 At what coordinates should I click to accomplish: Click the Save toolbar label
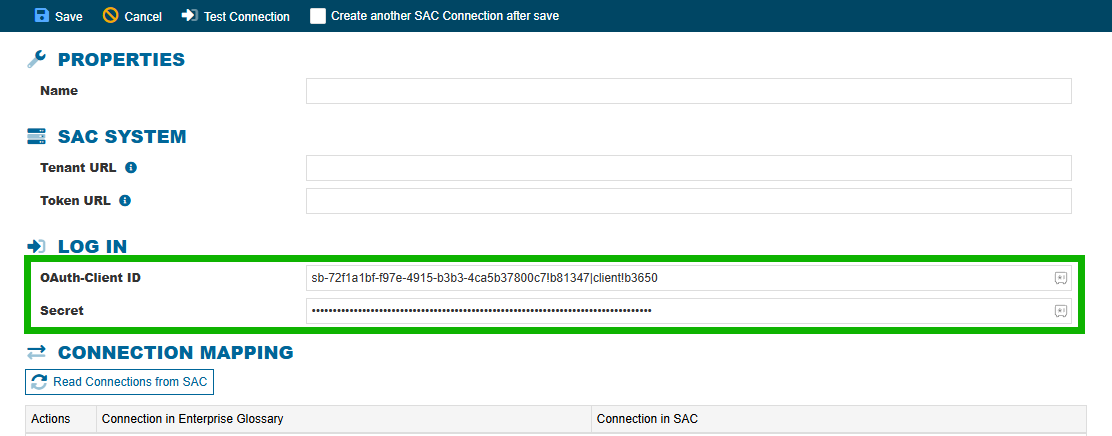69,17
